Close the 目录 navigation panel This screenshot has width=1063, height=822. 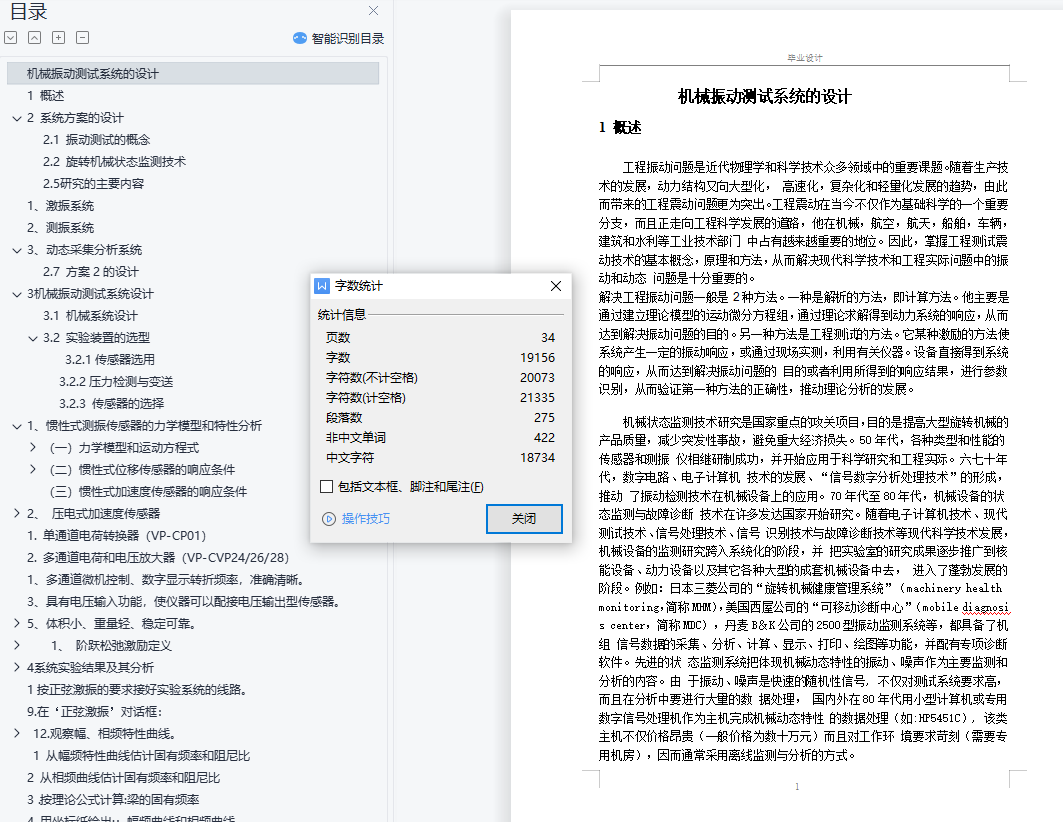click(x=373, y=11)
